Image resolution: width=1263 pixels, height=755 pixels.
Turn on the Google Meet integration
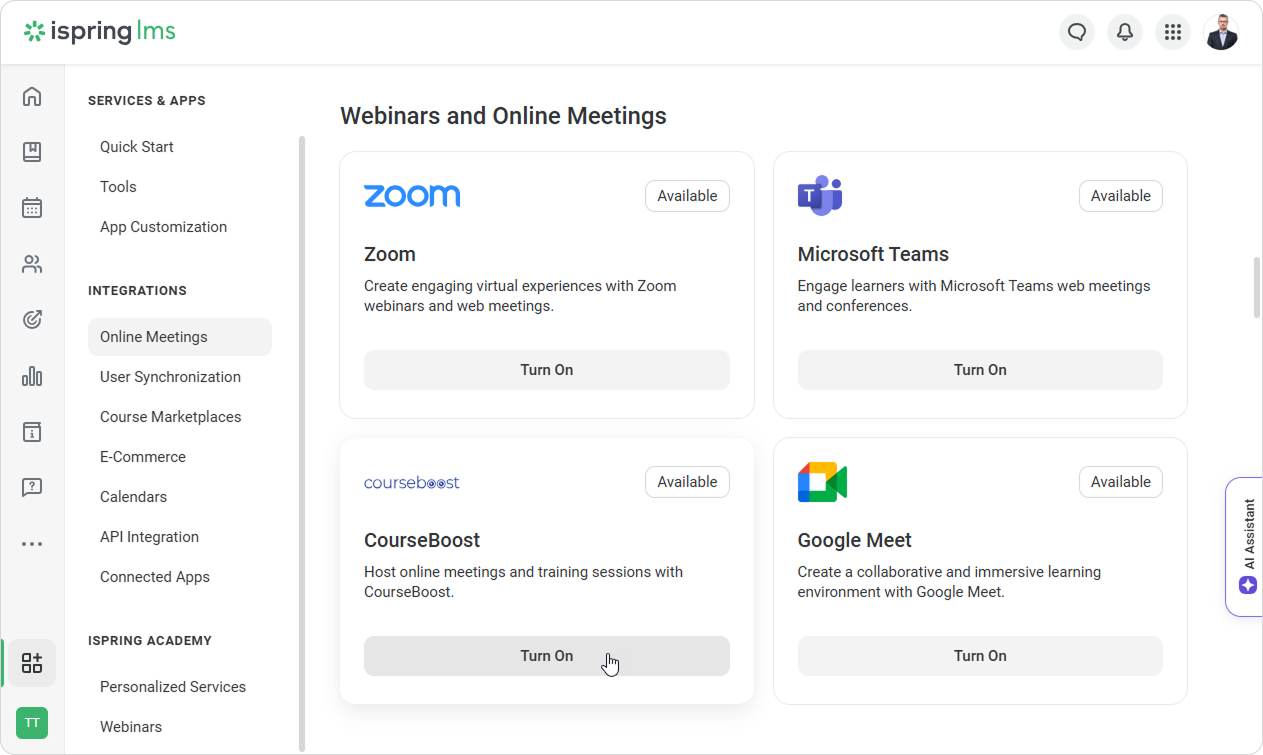point(979,656)
